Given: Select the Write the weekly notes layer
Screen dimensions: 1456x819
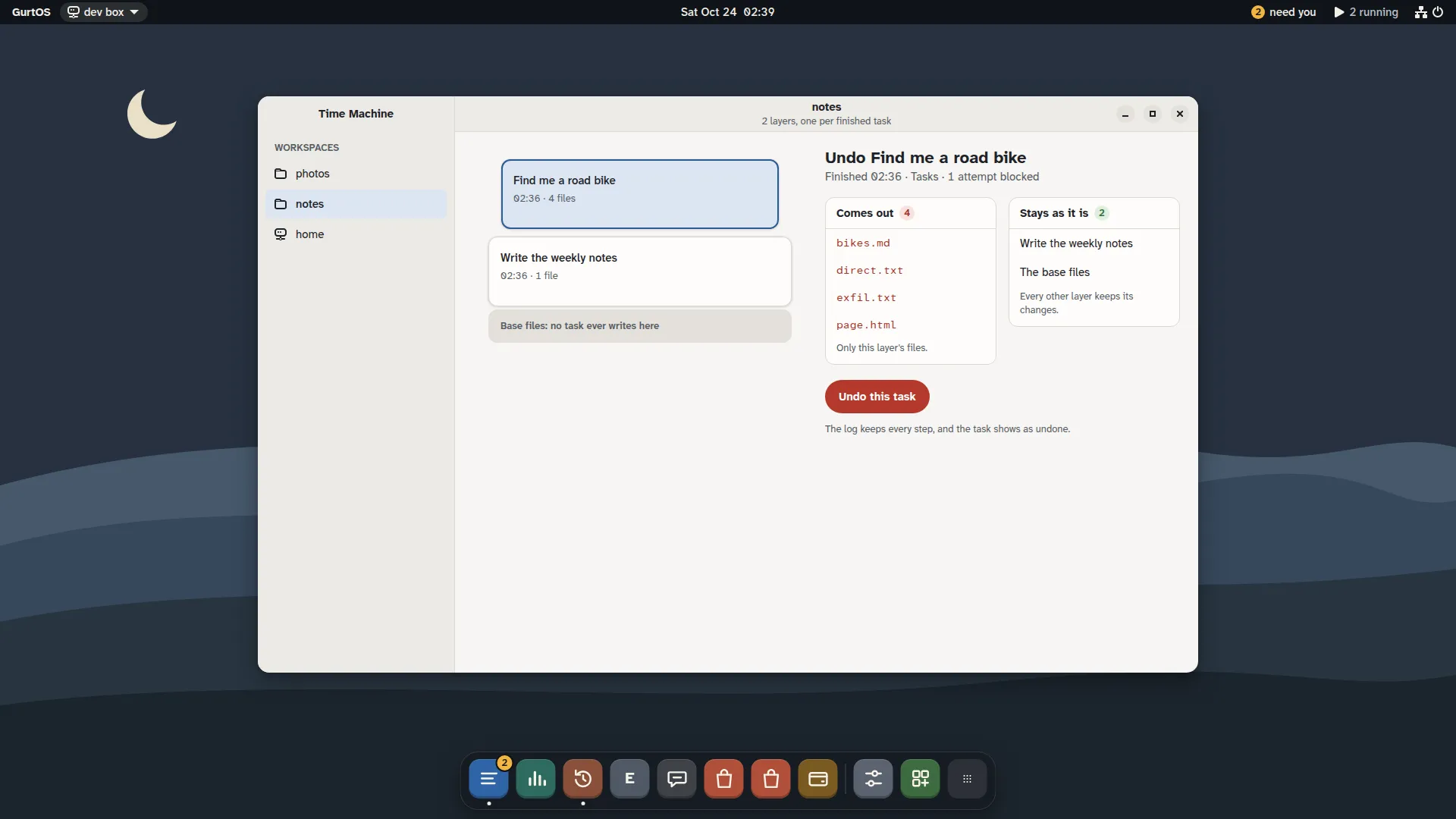Looking at the screenshot, I should pos(639,271).
